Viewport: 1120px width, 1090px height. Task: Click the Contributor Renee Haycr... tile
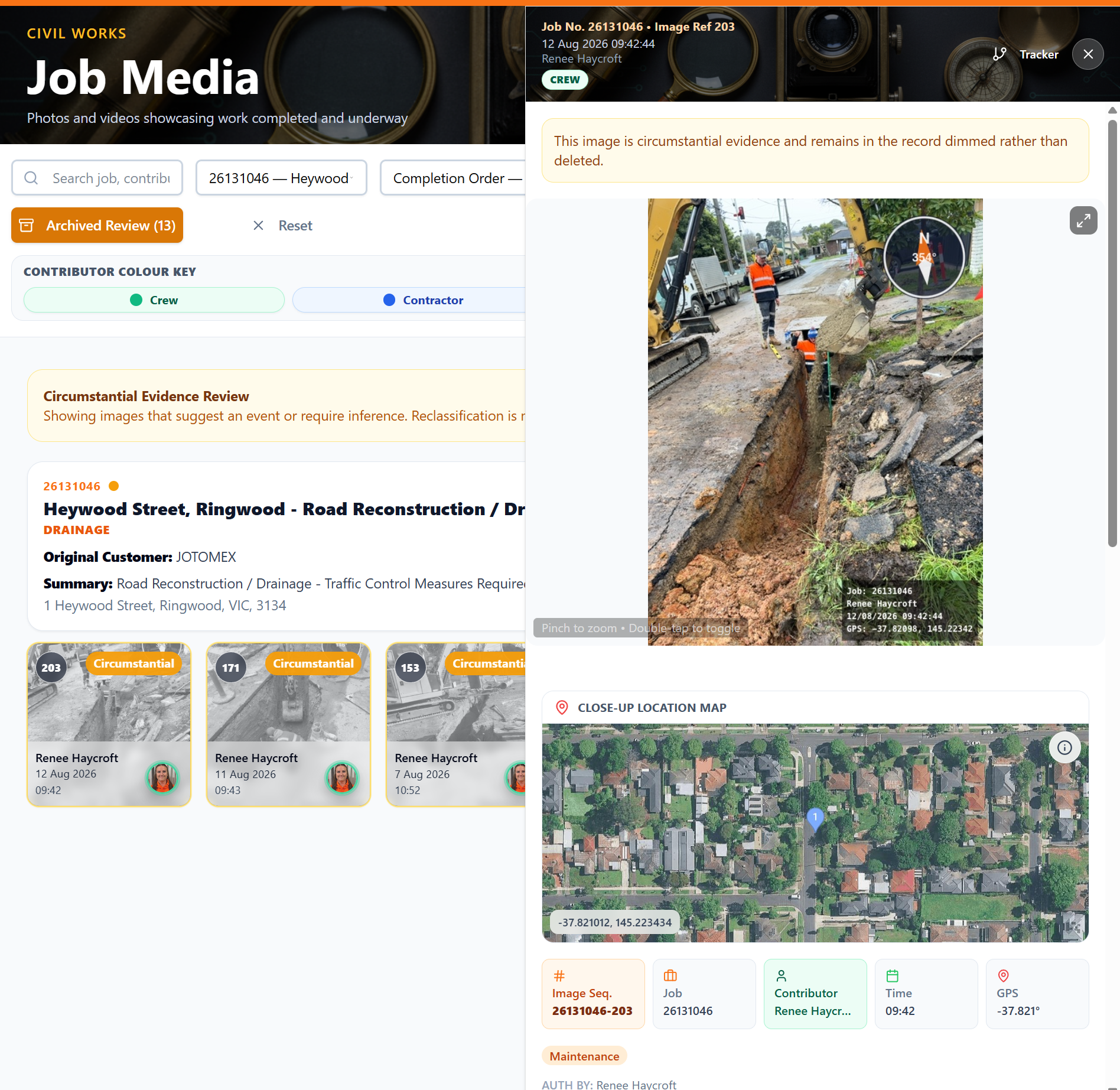pos(815,993)
